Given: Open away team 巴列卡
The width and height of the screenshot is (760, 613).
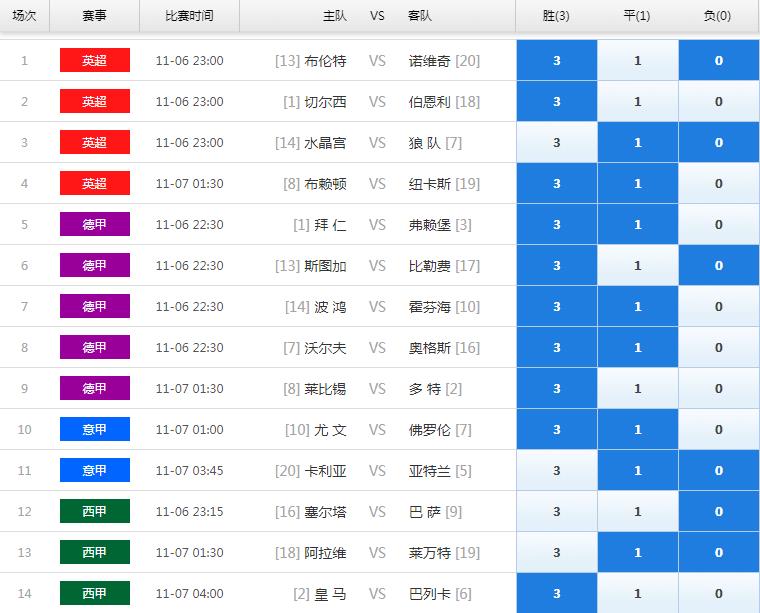Looking at the screenshot, I should tap(429, 593).
